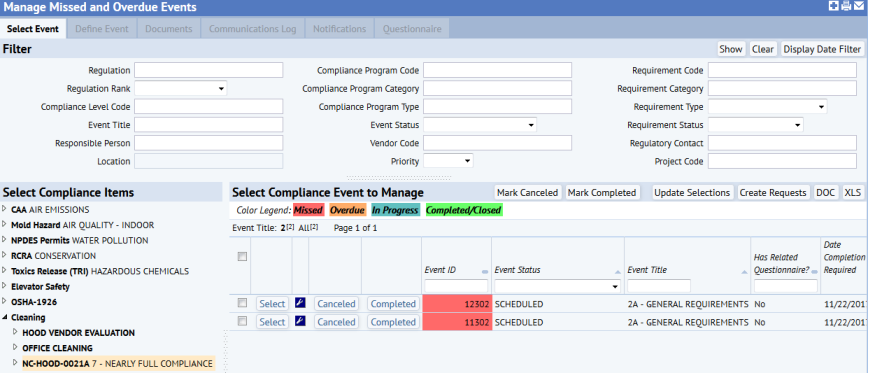
Task: Check the checkbox for event 11302
Action: tap(242, 321)
